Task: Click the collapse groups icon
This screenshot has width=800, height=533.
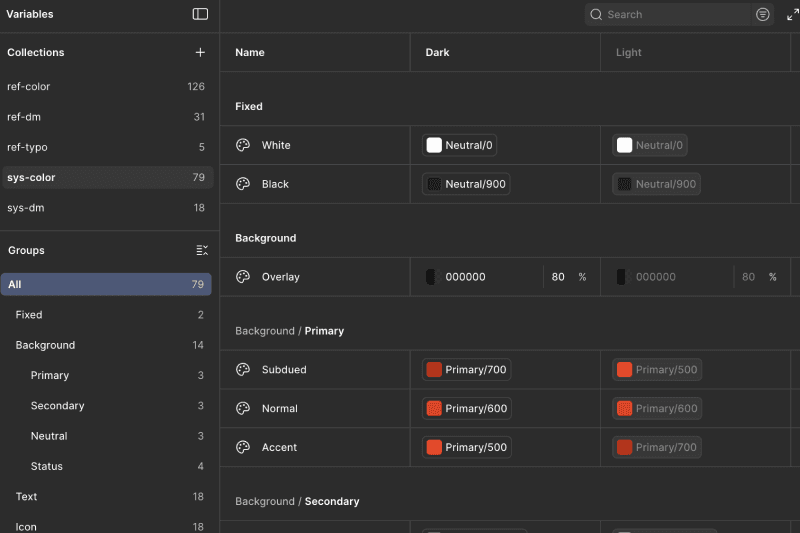Action: tap(202, 250)
